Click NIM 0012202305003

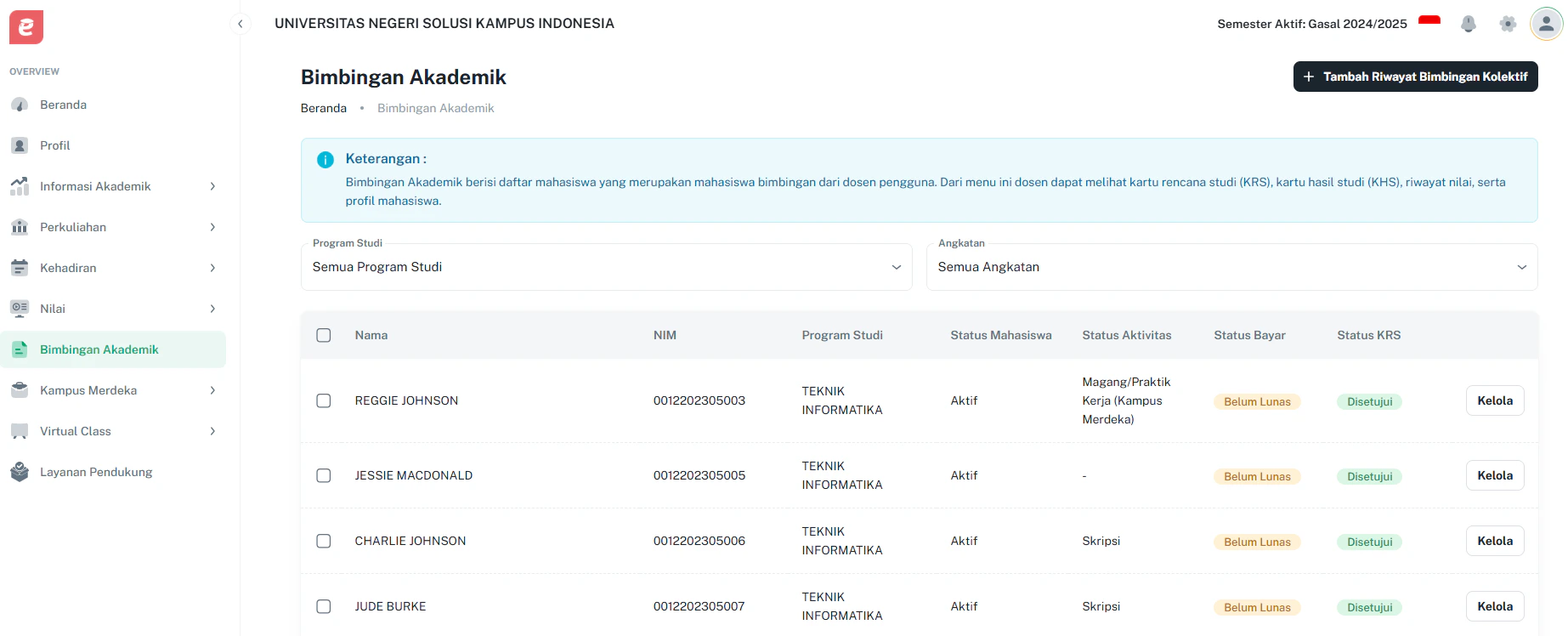699,400
